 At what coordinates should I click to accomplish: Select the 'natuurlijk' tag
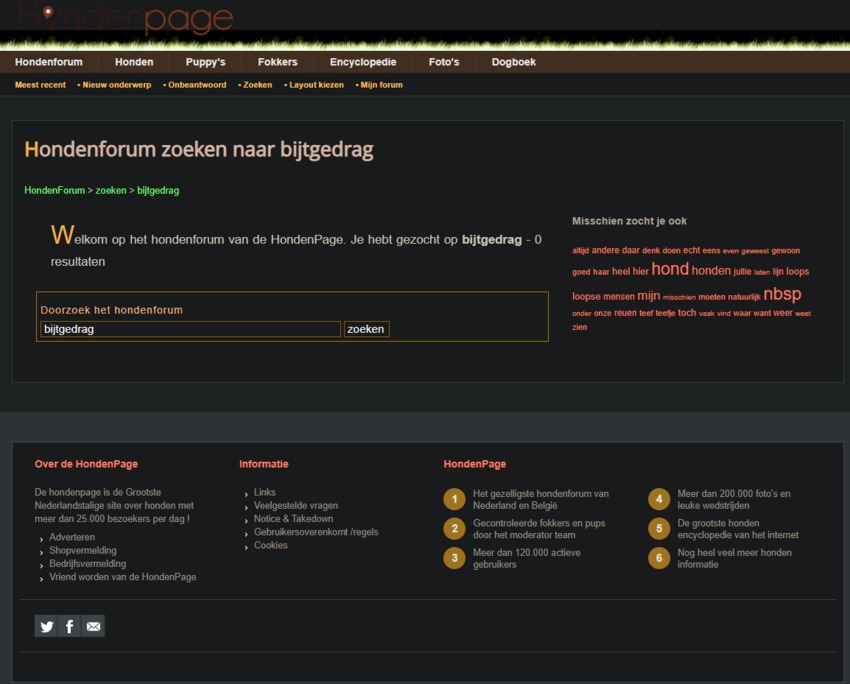click(744, 297)
